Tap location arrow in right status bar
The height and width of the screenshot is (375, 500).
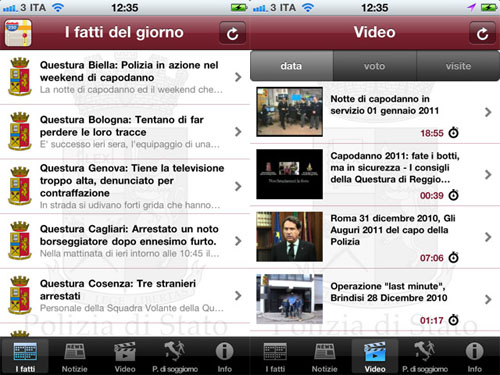471,7
